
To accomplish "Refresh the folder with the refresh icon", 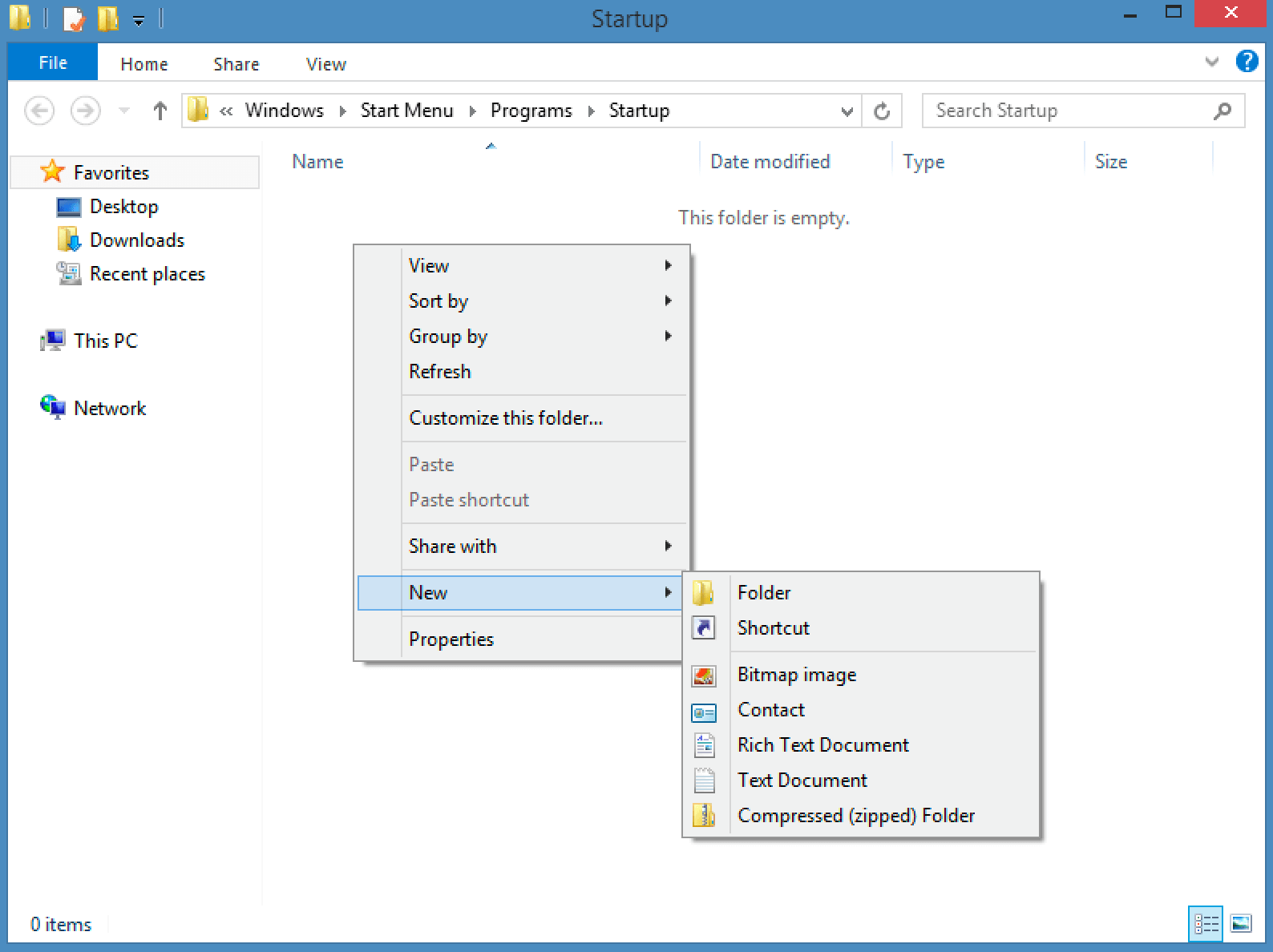I will [x=882, y=111].
